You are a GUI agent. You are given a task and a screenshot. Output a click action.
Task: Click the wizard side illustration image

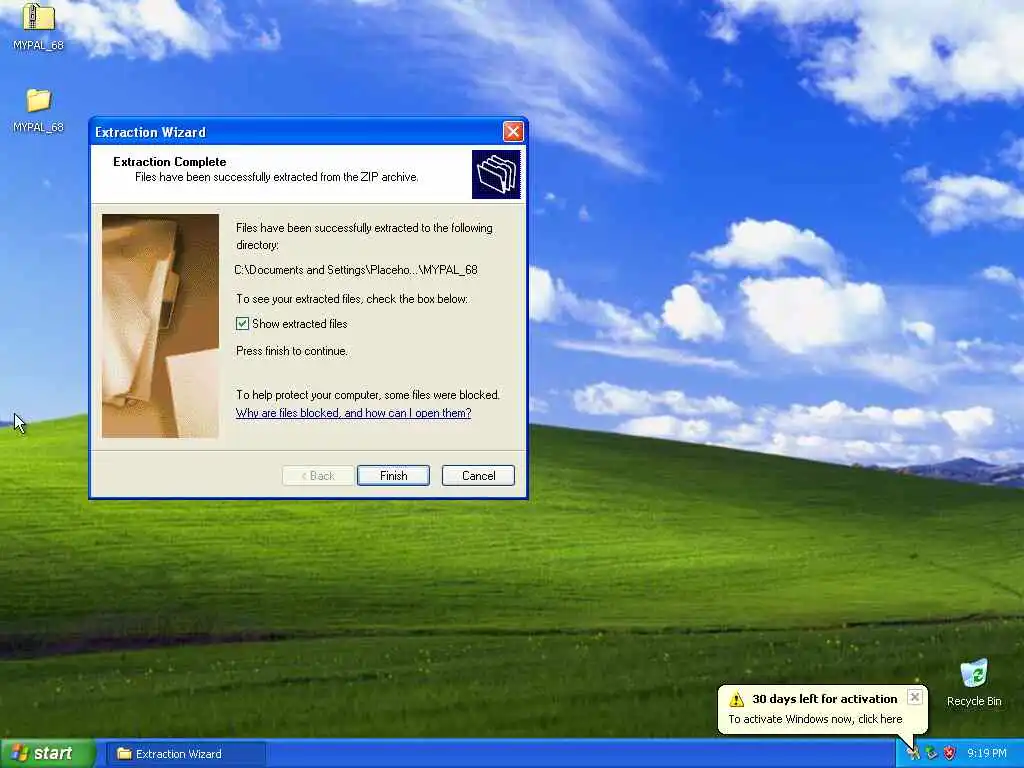coord(161,326)
